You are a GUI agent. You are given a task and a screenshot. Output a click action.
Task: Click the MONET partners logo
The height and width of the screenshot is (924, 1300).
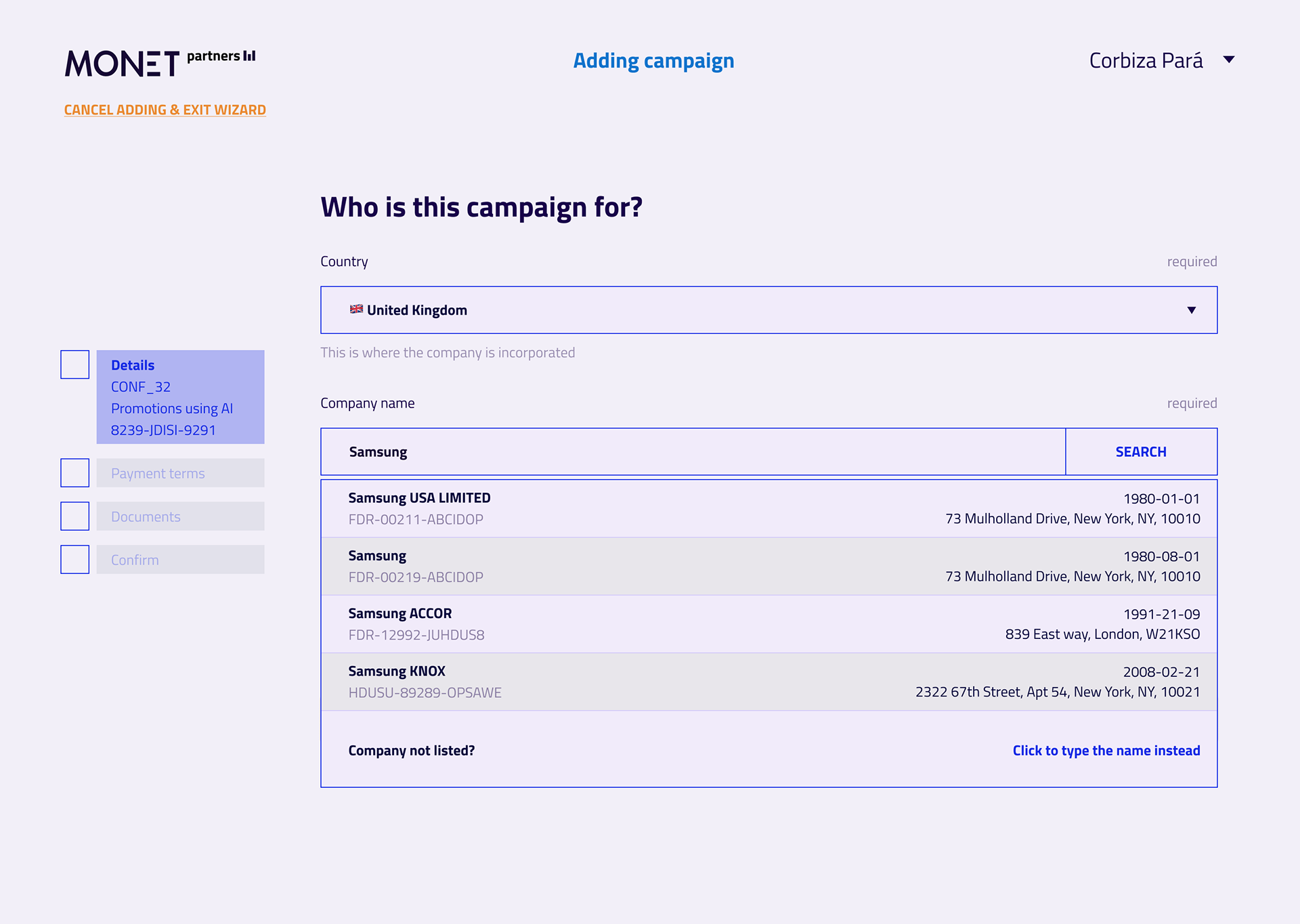[160, 63]
